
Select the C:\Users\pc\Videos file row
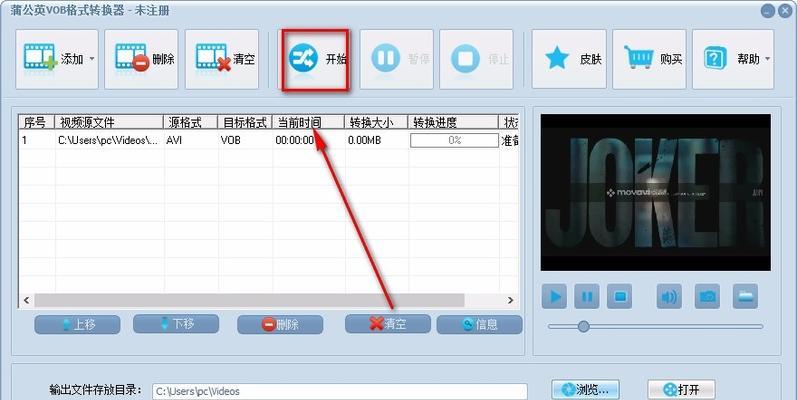(x=269, y=140)
